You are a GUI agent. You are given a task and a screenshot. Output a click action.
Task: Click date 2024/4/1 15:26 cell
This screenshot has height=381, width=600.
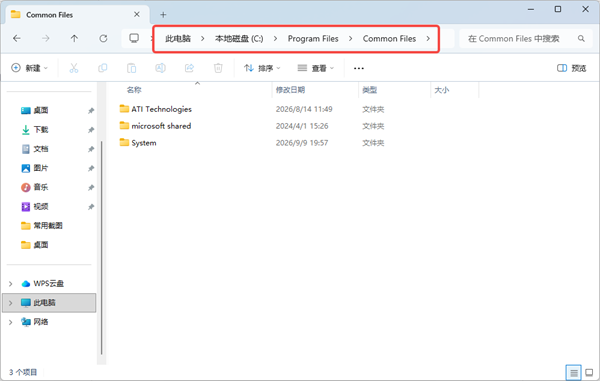[x=302, y=126]
